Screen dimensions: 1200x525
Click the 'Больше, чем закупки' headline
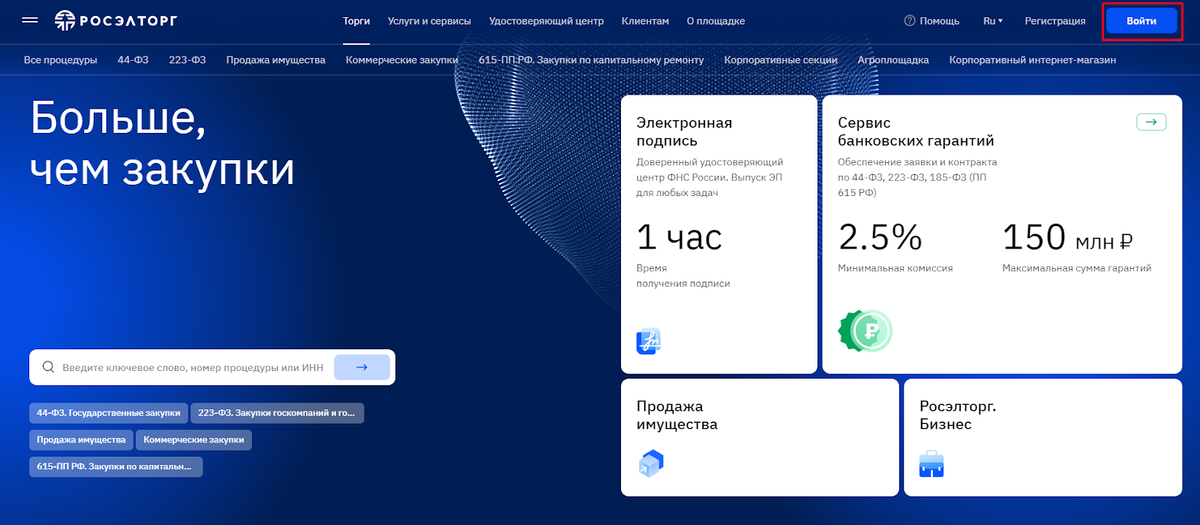tap(163, 144)
